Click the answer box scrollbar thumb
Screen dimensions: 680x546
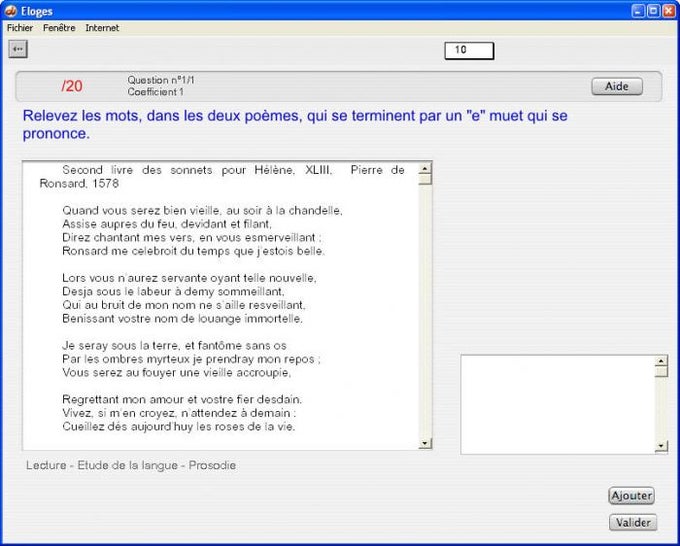point(661,372)
